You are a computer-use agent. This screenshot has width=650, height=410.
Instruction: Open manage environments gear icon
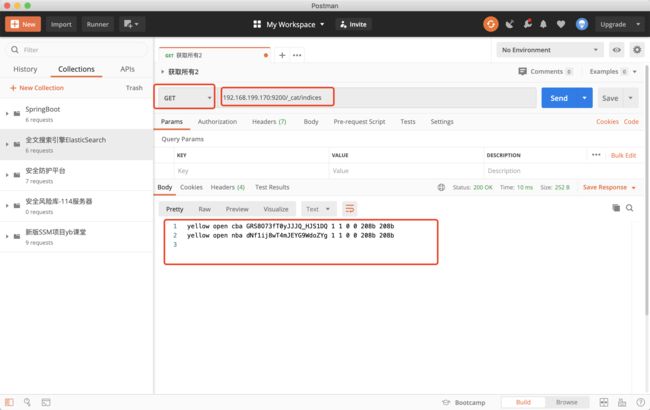(637, 50)
